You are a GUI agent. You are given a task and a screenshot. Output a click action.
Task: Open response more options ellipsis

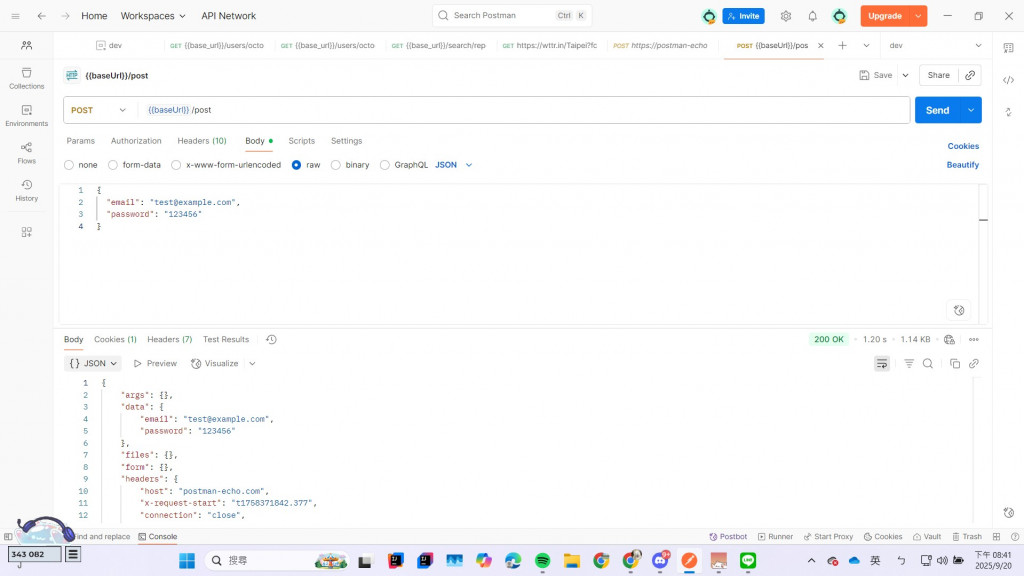[974, 340]
